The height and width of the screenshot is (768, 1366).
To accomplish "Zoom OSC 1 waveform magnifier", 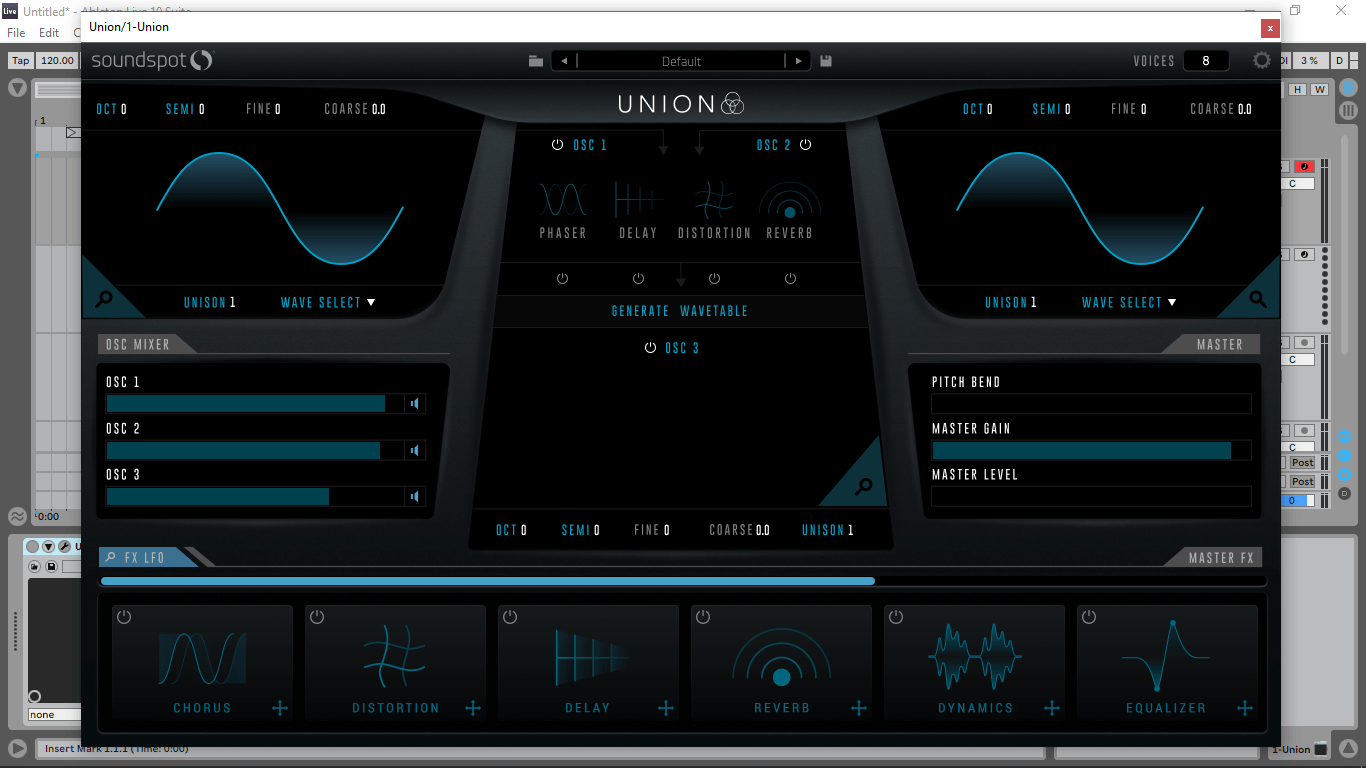I will click(x=104, y=298).
